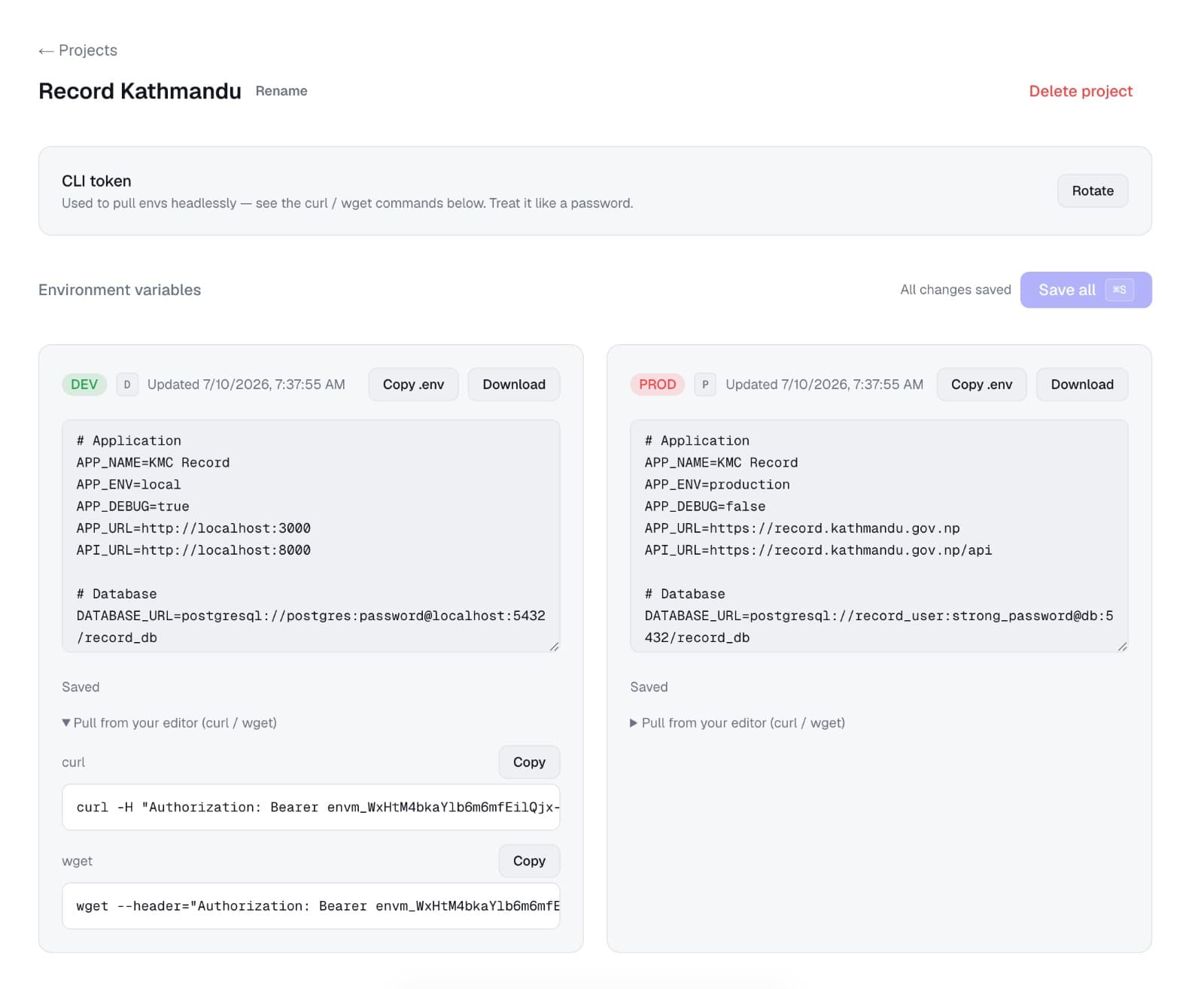Copy the wget command
Viewport: 1204px width, 989px height.
[x=529, y=861]
